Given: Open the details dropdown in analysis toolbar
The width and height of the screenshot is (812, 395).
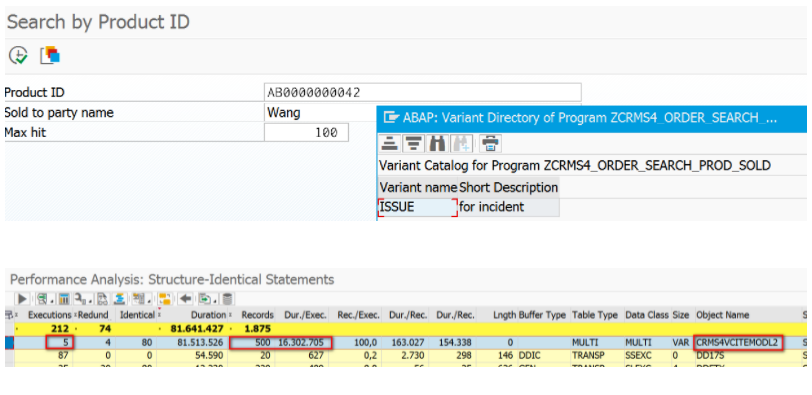Looking at the screenshot, I should tap(44, 299).
